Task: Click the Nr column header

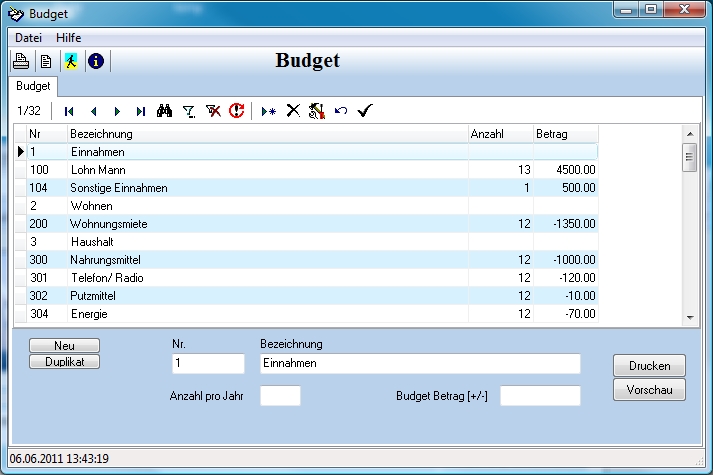Action: (47, 134)
